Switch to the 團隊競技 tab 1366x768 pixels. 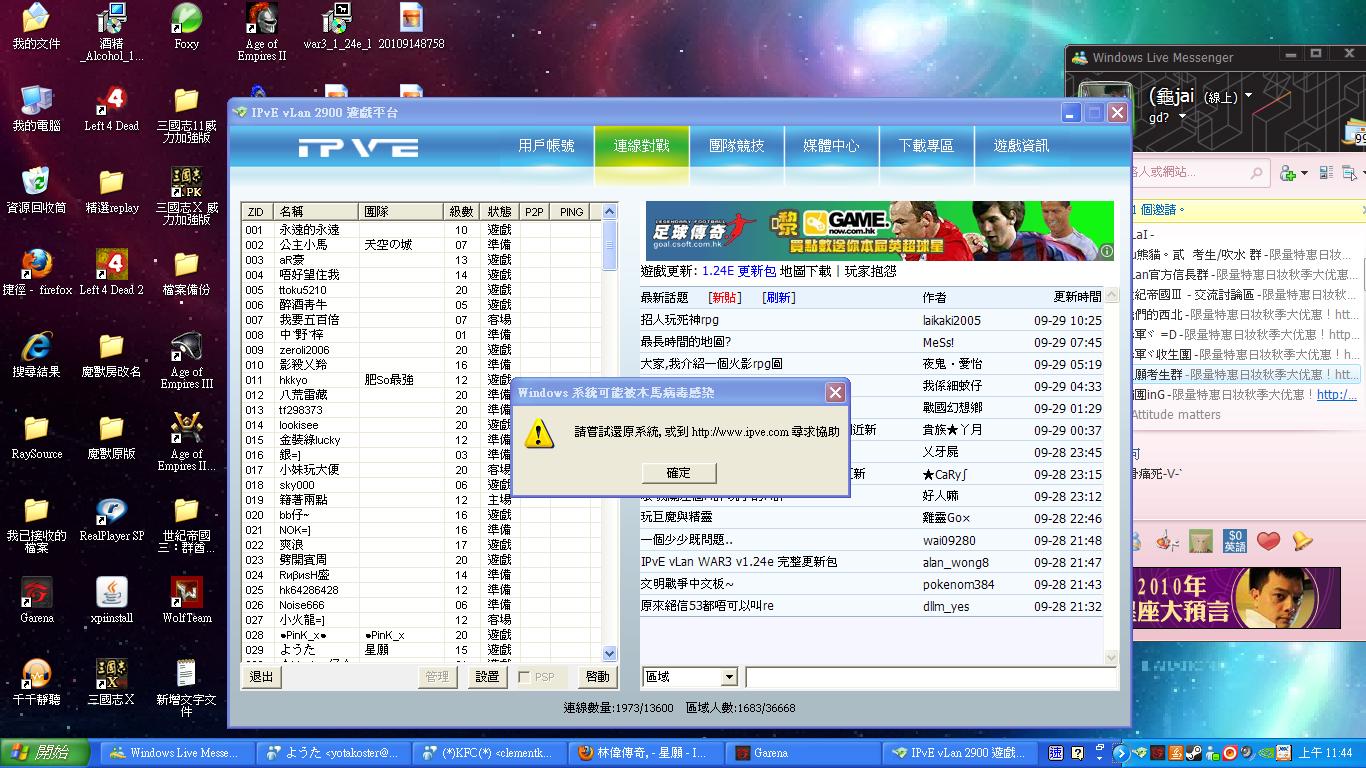[x=736, y=146]
